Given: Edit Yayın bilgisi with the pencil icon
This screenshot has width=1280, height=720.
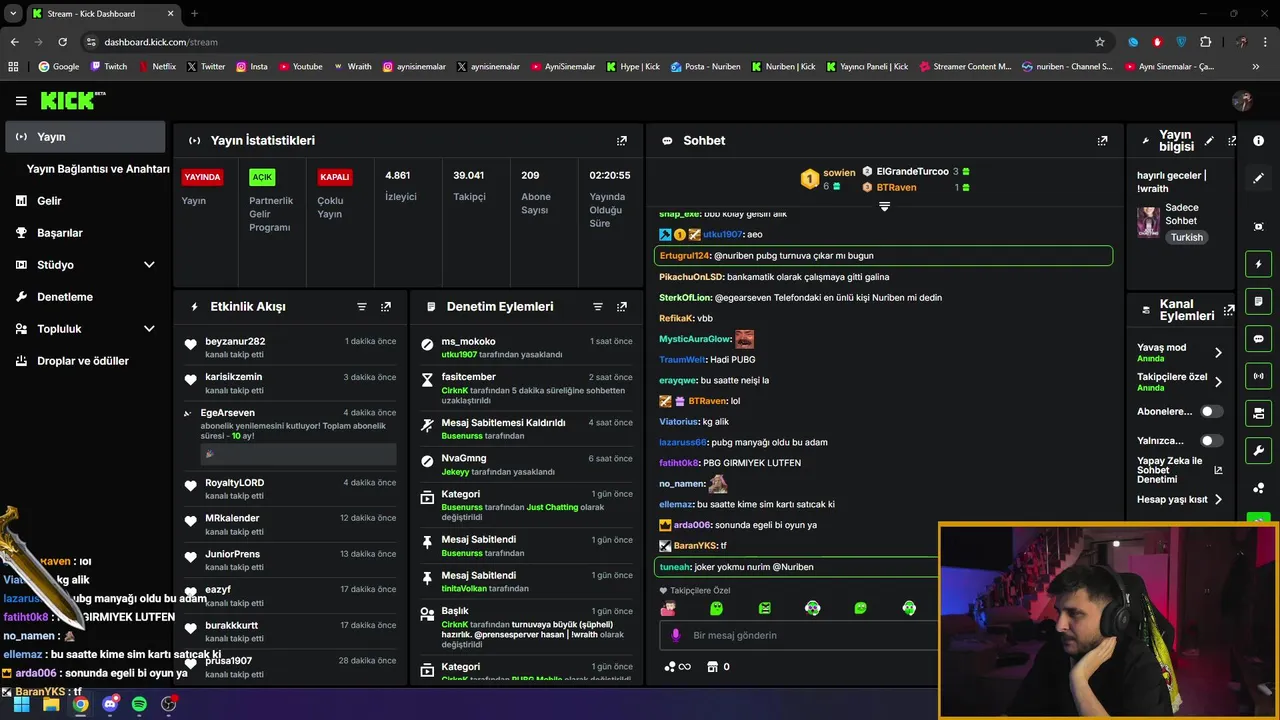Looking at the screenshot, I should pos(1209,141).
